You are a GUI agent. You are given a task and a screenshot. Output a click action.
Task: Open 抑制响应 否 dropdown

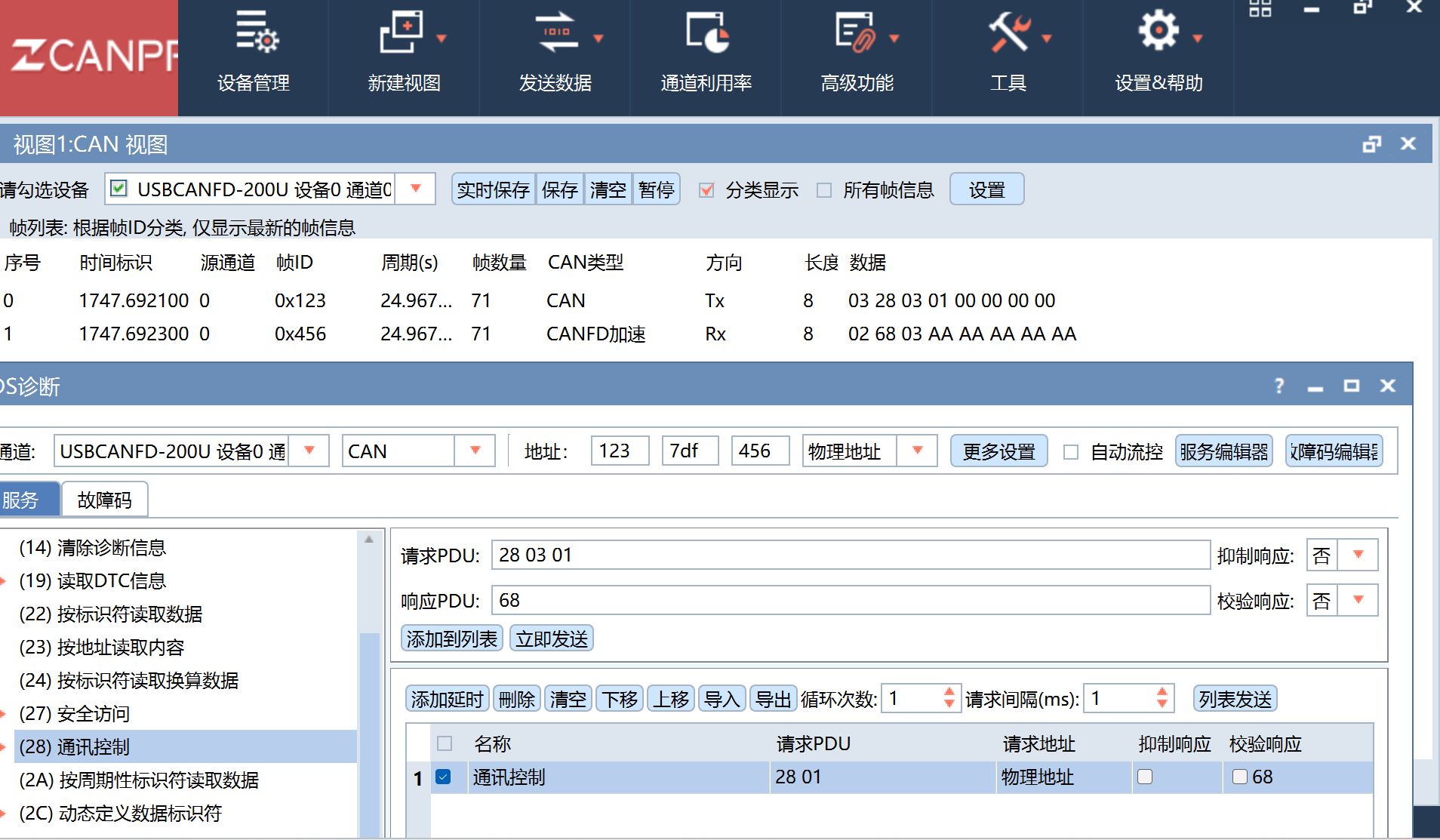click(x=1358, y=555)
